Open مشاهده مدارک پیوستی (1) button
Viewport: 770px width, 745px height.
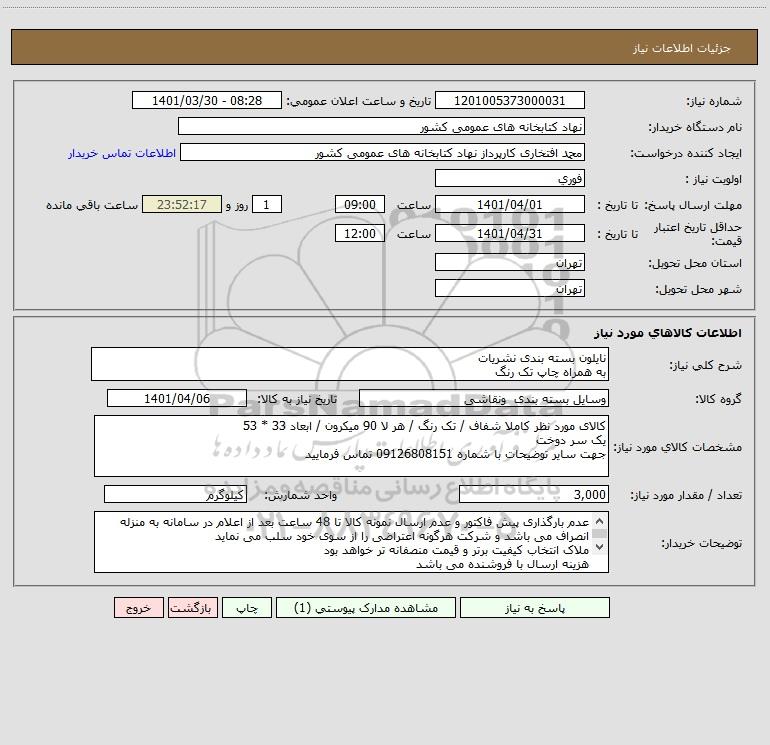tap(366, 608)
